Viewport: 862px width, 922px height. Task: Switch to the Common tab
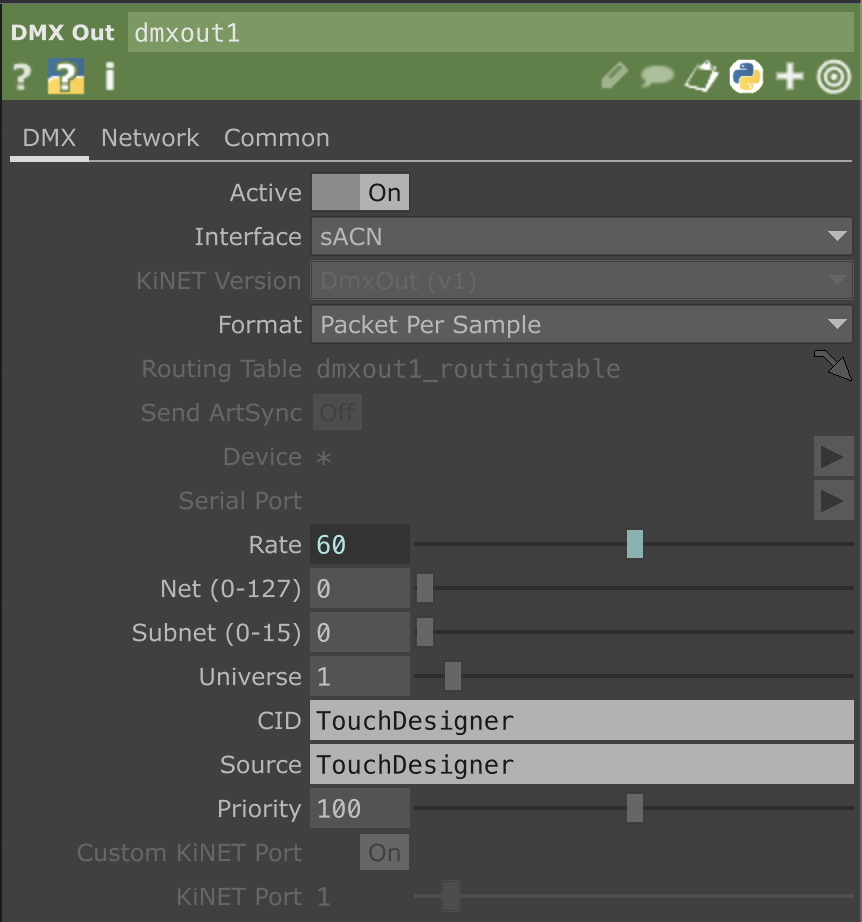pos(276,138)
